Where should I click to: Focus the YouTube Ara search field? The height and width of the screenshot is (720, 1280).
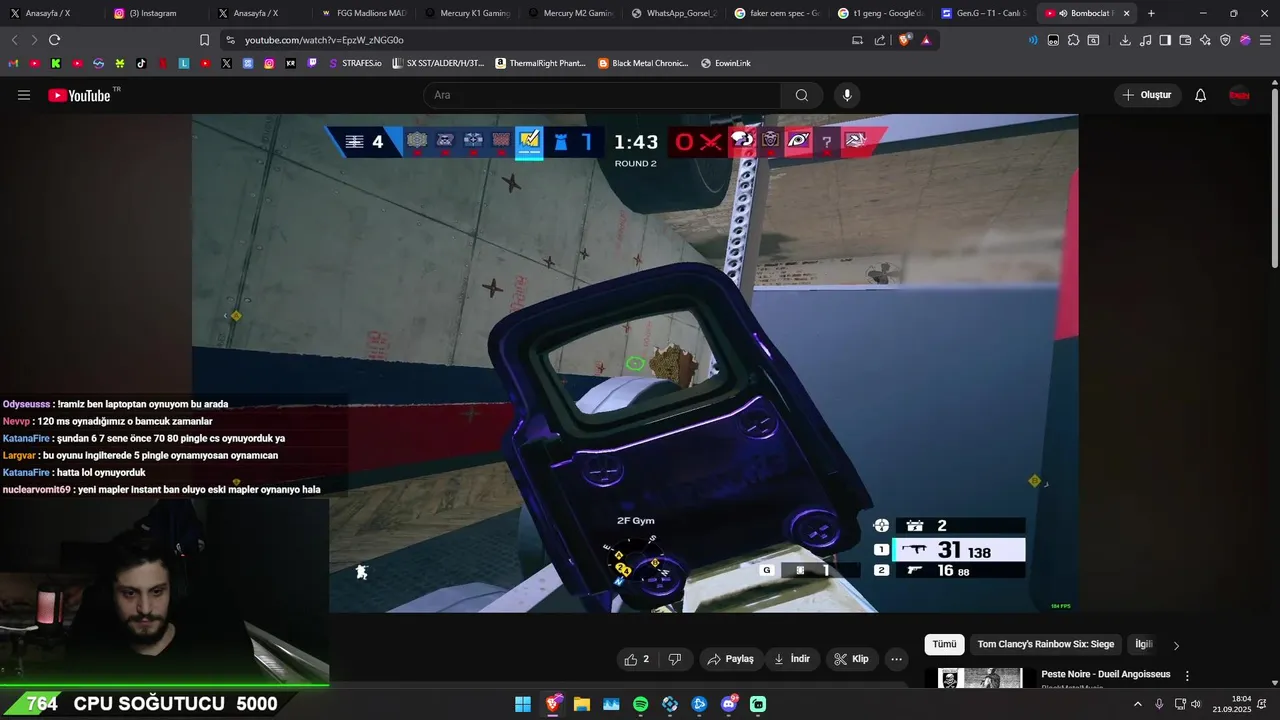603,95
